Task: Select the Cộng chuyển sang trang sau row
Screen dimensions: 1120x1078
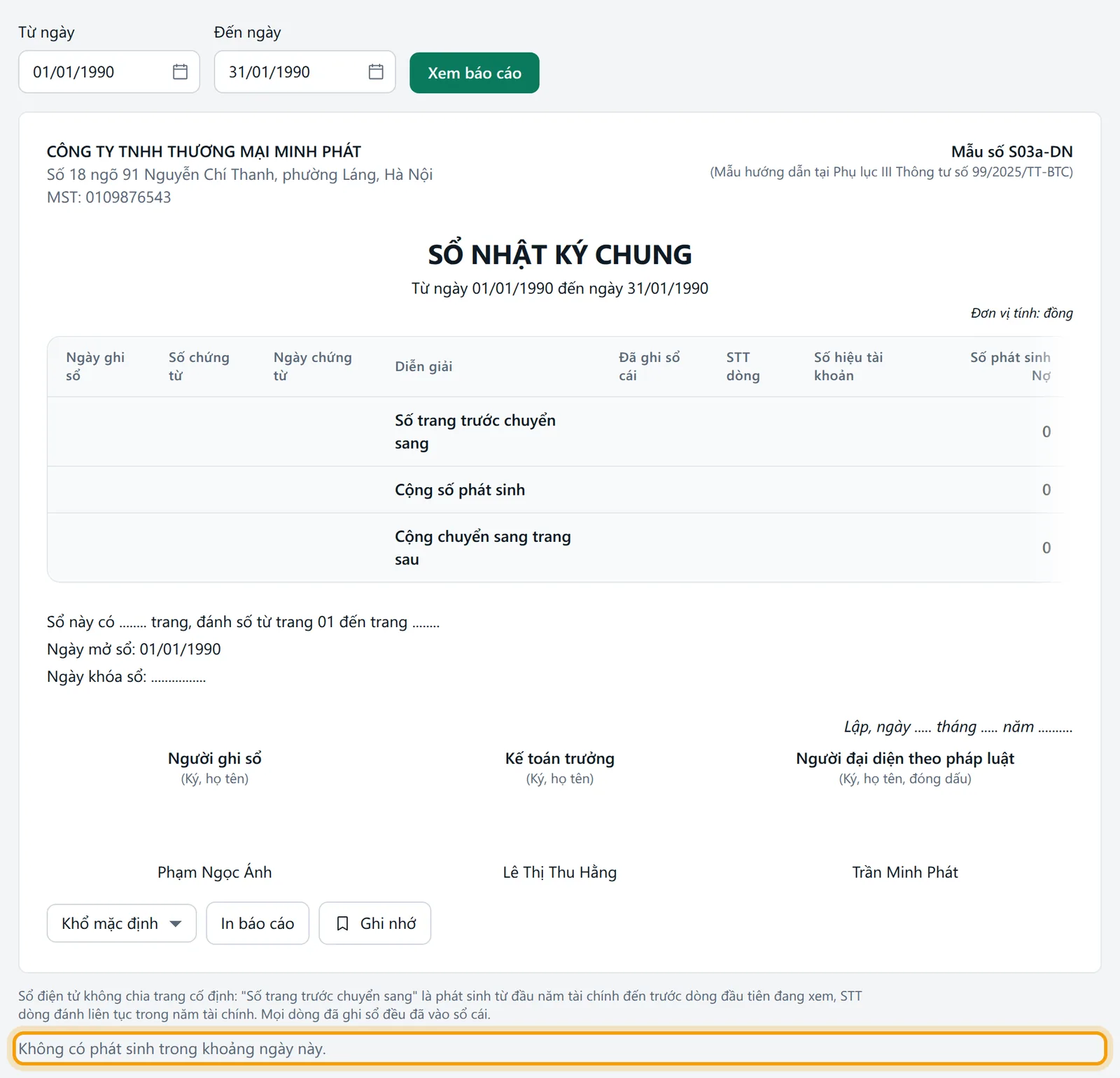Action: 555,548
